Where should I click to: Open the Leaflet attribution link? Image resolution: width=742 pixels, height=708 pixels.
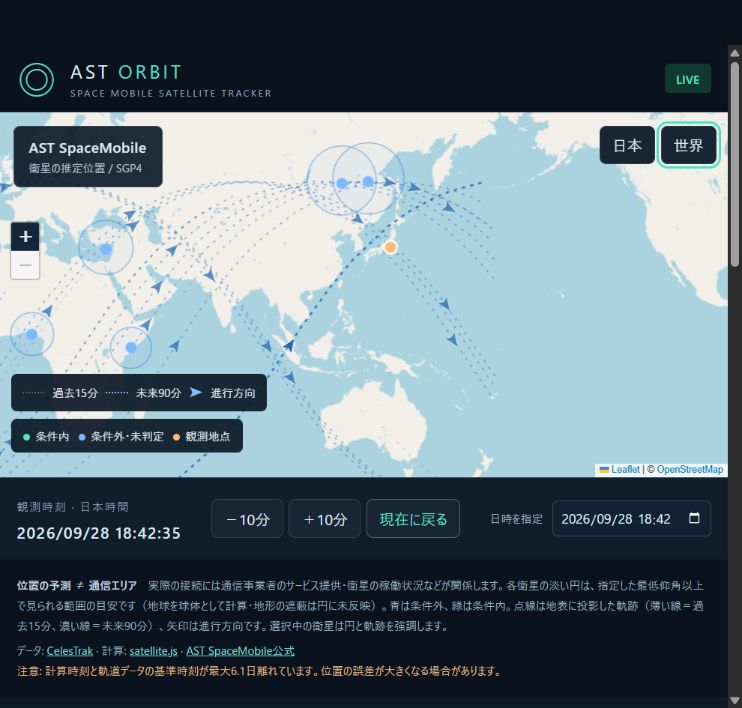point(625,469)
